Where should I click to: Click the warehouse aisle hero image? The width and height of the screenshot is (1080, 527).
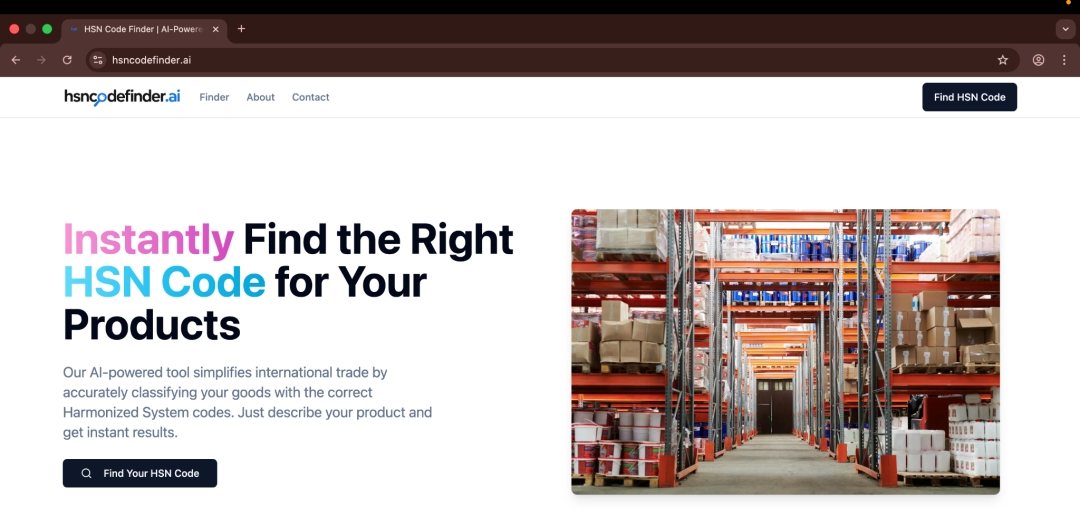pos(785,351)
